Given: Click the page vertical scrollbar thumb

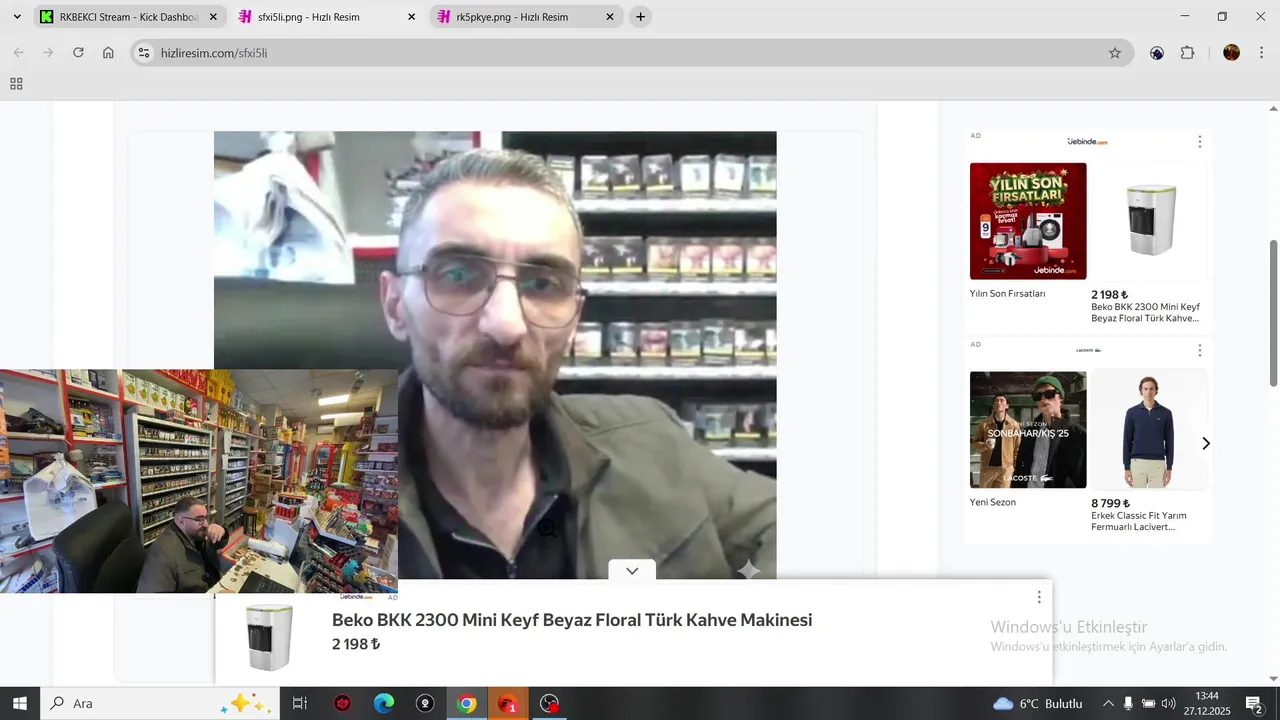Looking at the screenshot, I should pyautogui.click(x=1273, y=313).
